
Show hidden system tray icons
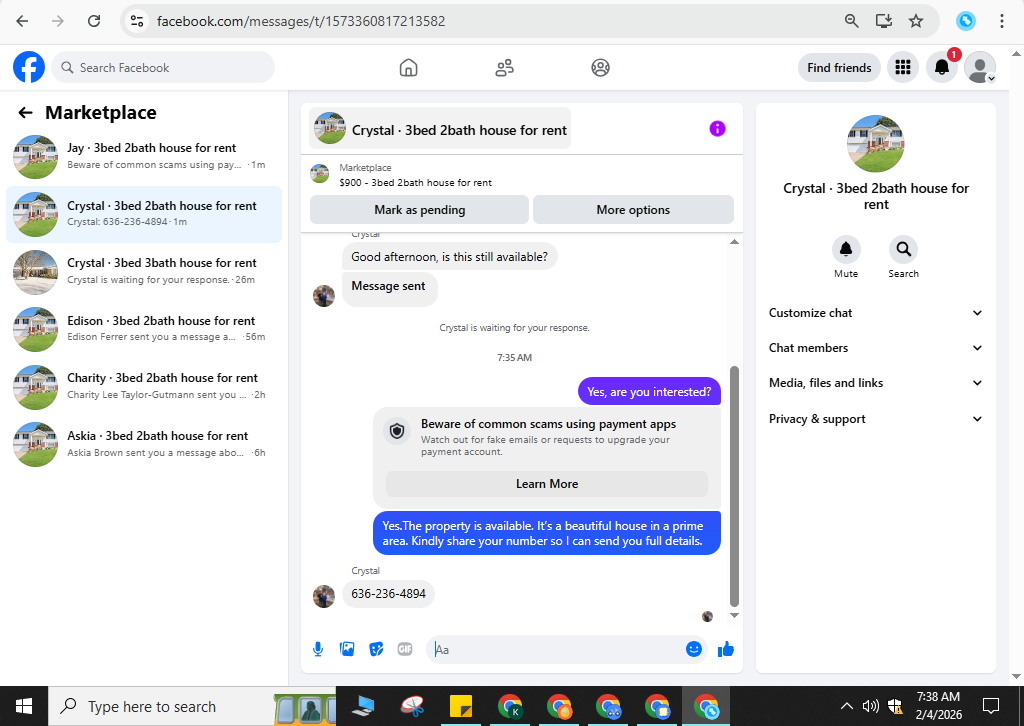pyautogui.click(x=846, y=706)
